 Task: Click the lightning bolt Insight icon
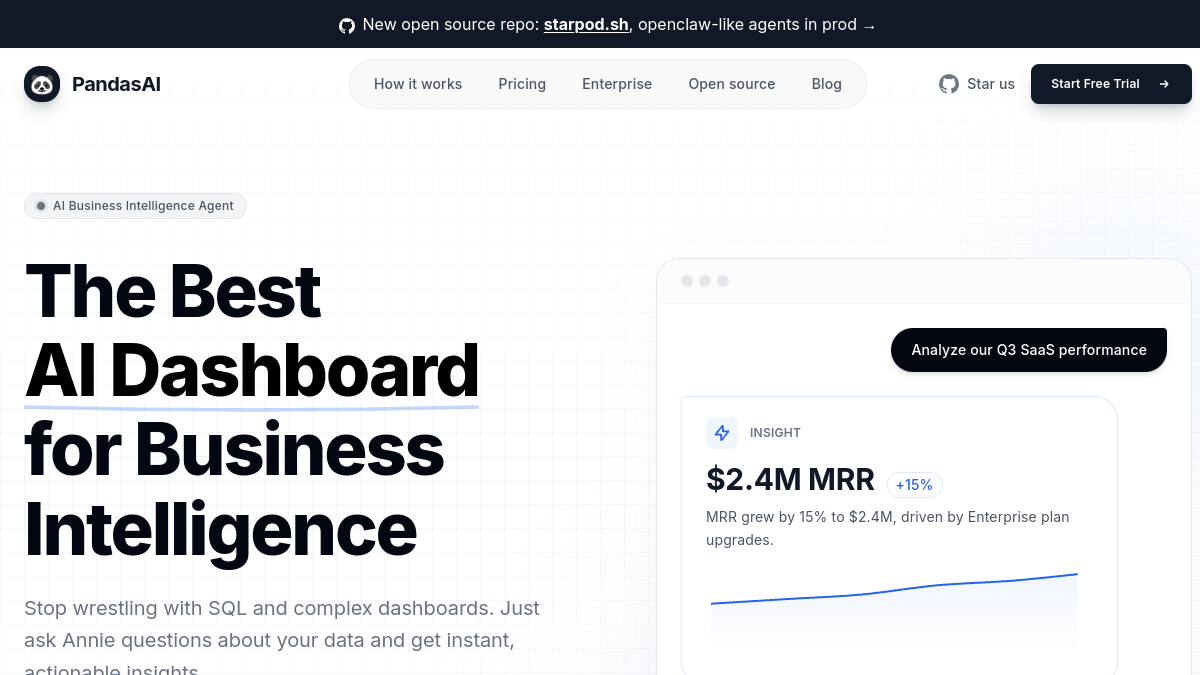[x=722, y=433]
